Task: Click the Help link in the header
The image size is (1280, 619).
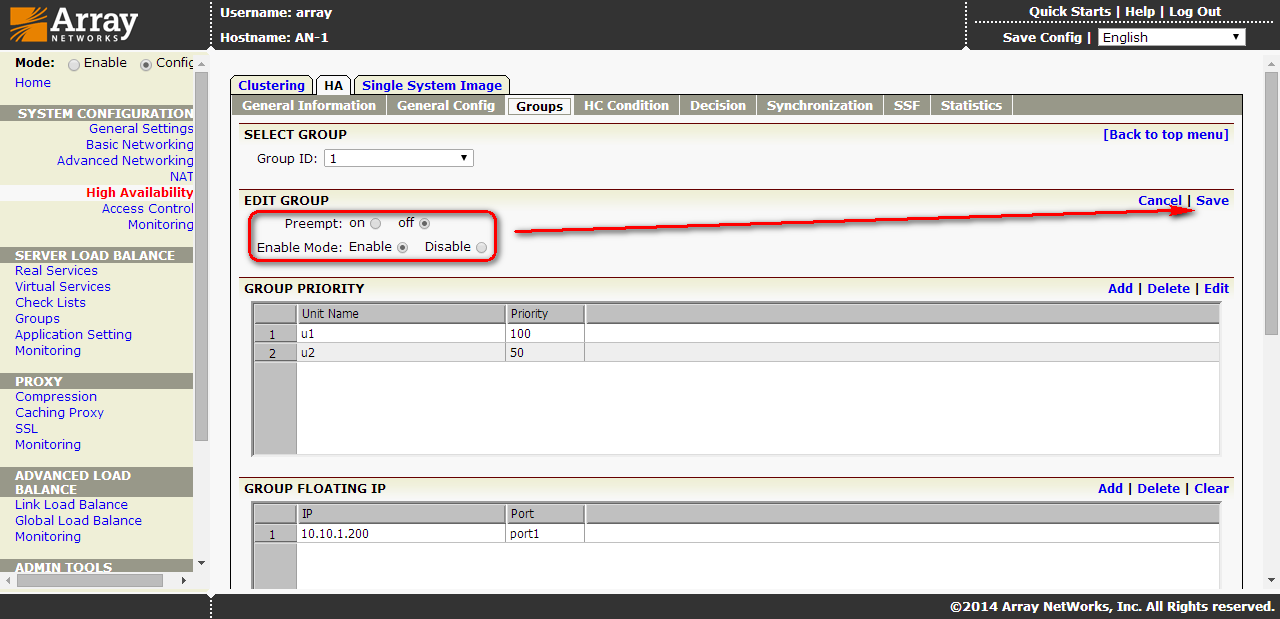Action: (x=1140, y=12)
